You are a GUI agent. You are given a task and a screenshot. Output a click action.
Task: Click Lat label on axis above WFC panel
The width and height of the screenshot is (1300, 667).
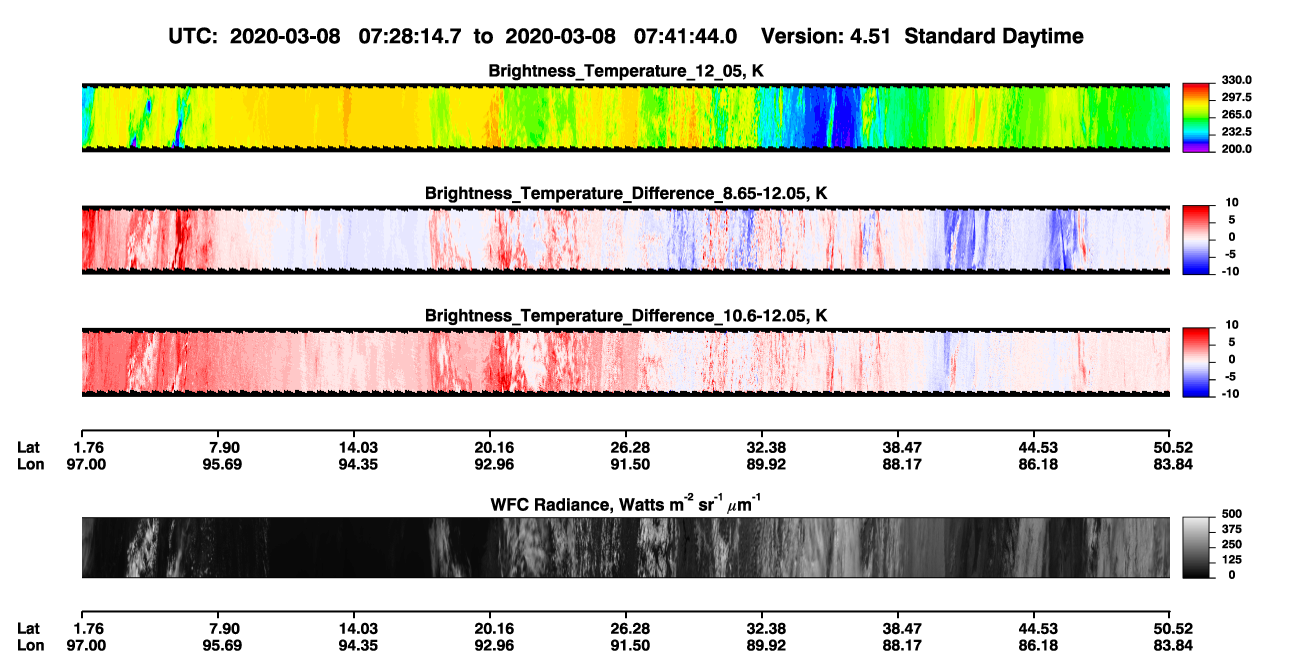28,447
